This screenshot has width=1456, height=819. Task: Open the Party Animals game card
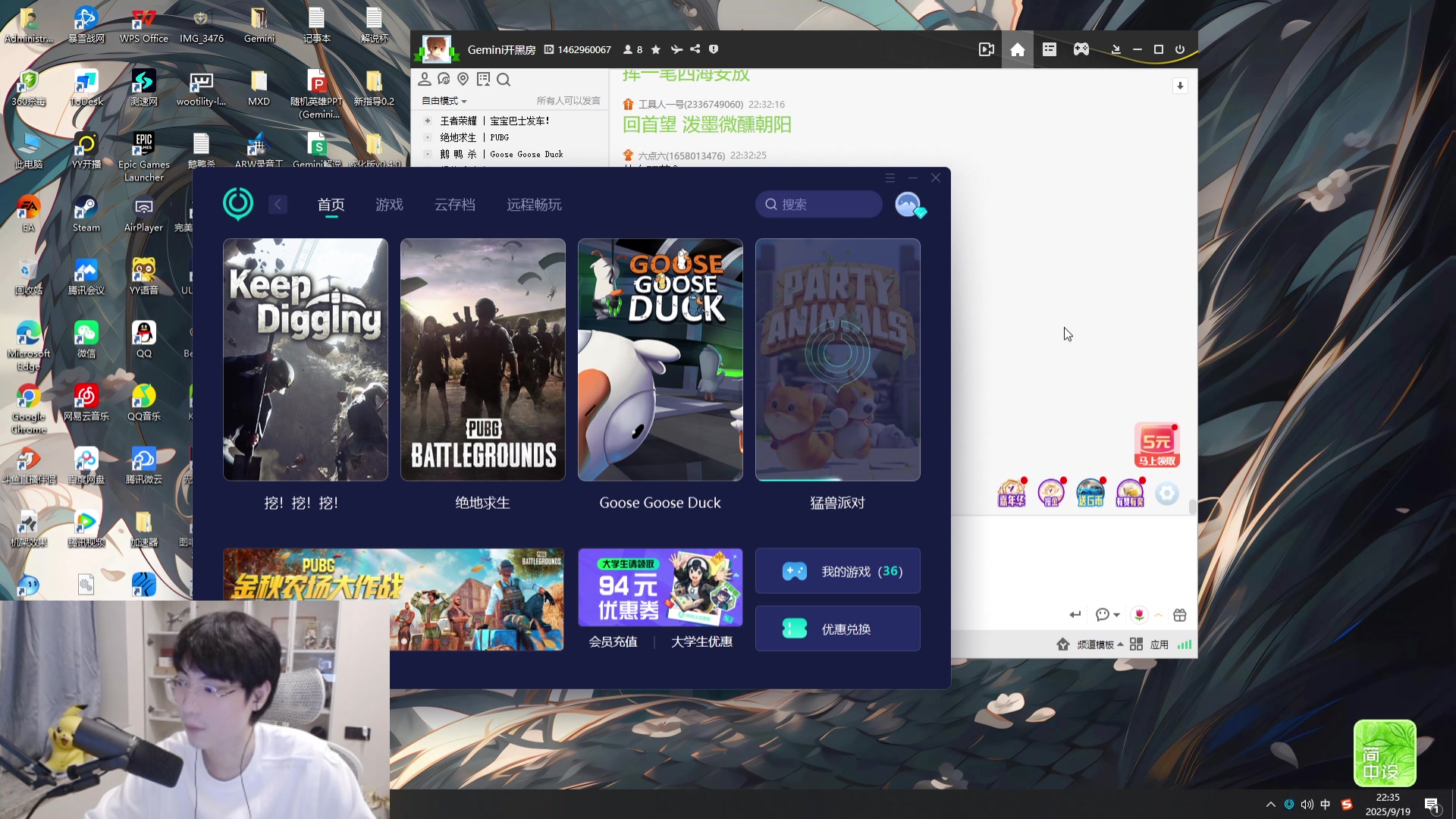pyautogui.click(x=838, y=359)
